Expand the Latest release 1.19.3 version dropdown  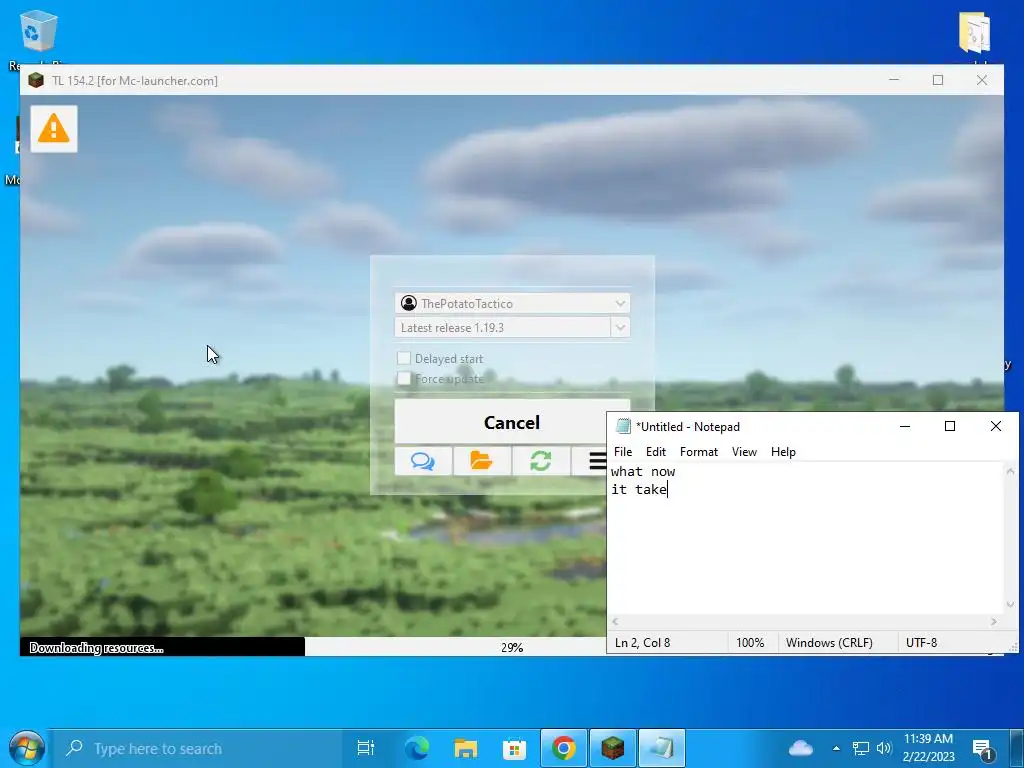pyautogui.click(x=620, y=327)
